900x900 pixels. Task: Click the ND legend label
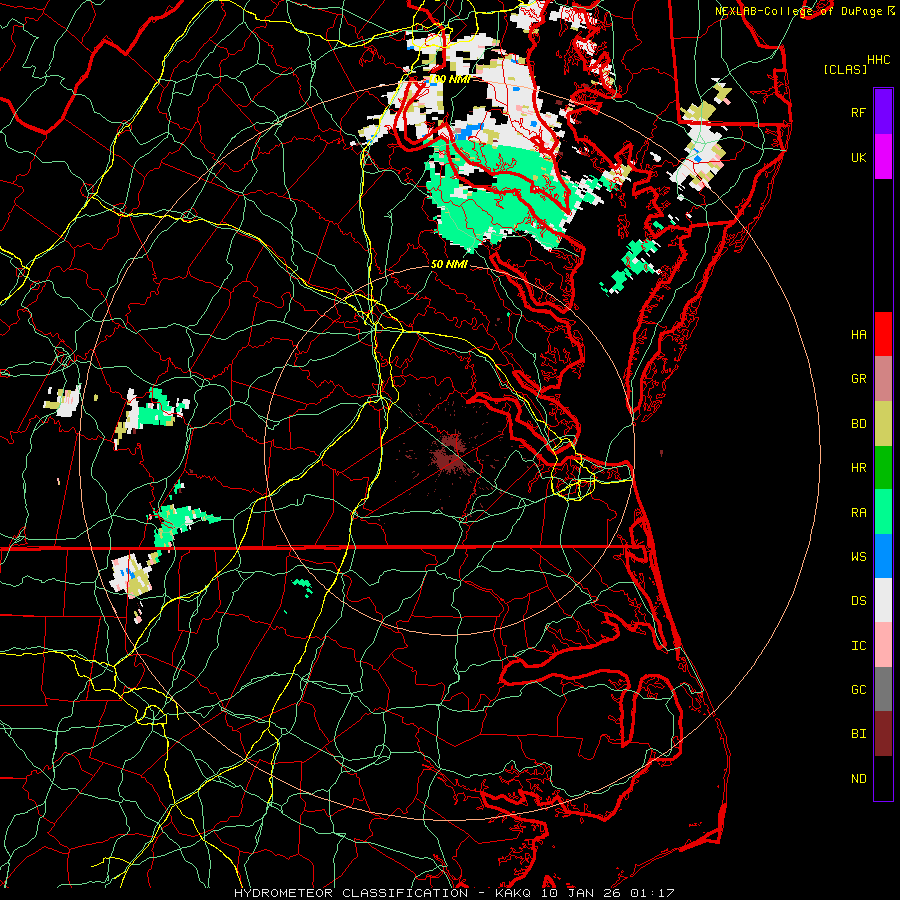point(858,778)
